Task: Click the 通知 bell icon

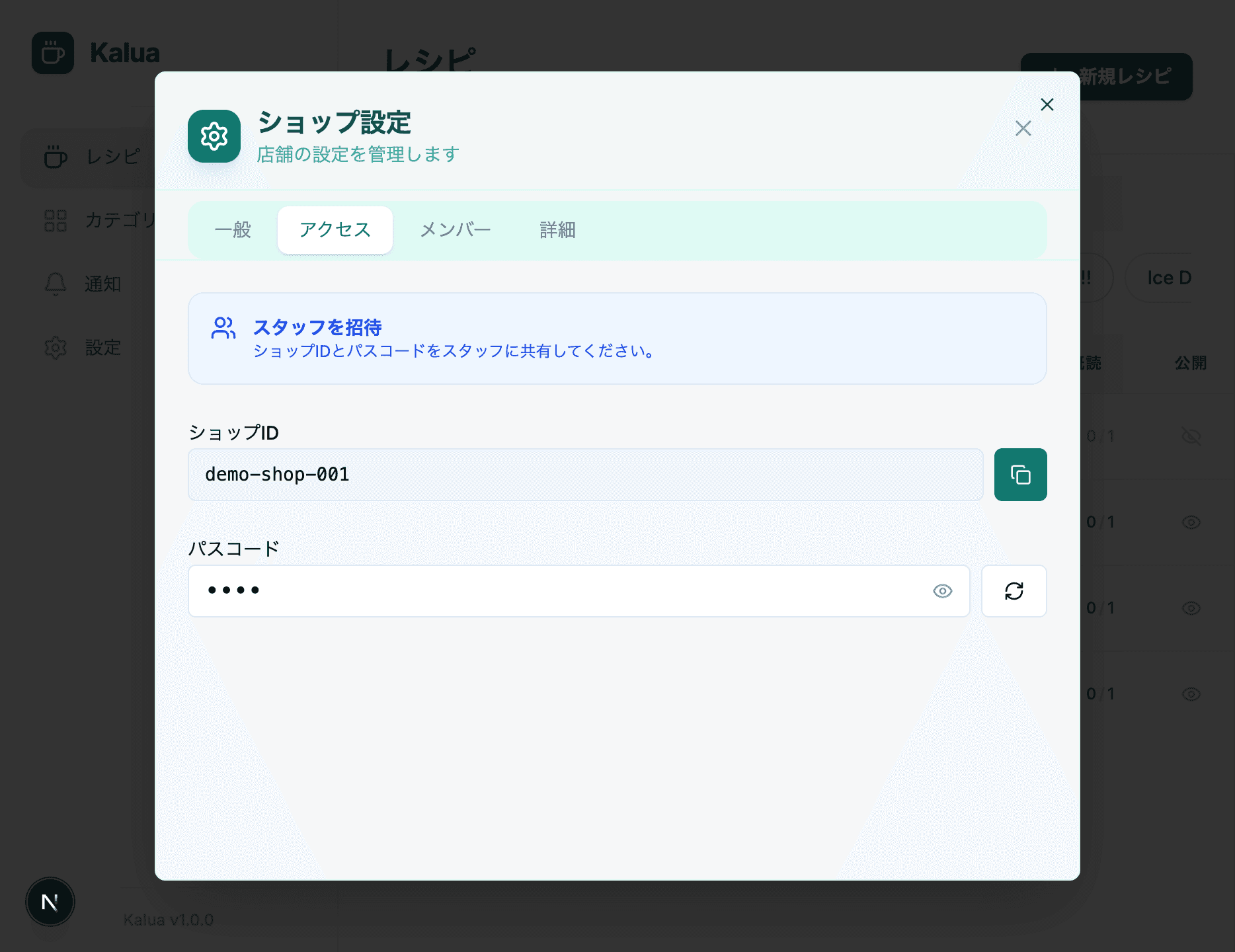Action: point(56,284)
